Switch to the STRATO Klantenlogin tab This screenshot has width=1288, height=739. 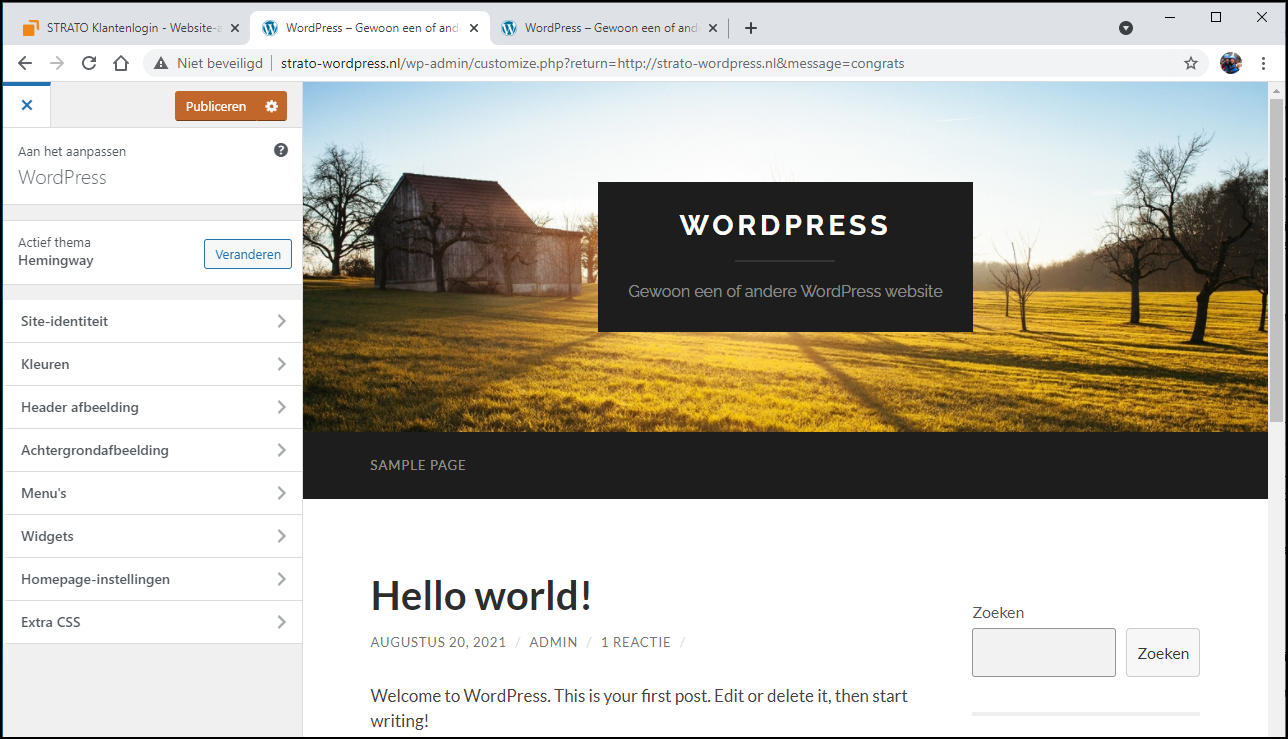point(131,28)
